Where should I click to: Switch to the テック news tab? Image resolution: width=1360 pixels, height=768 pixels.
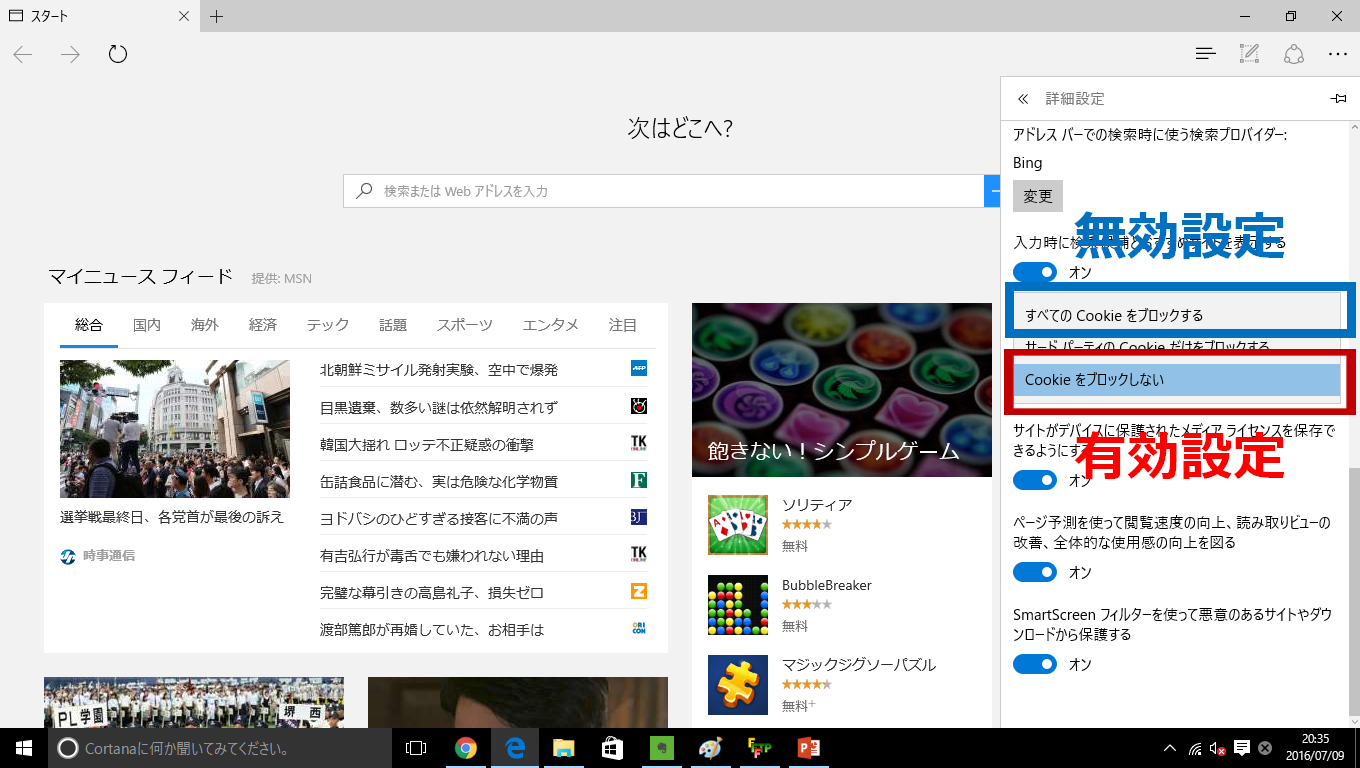coord(328,325)
